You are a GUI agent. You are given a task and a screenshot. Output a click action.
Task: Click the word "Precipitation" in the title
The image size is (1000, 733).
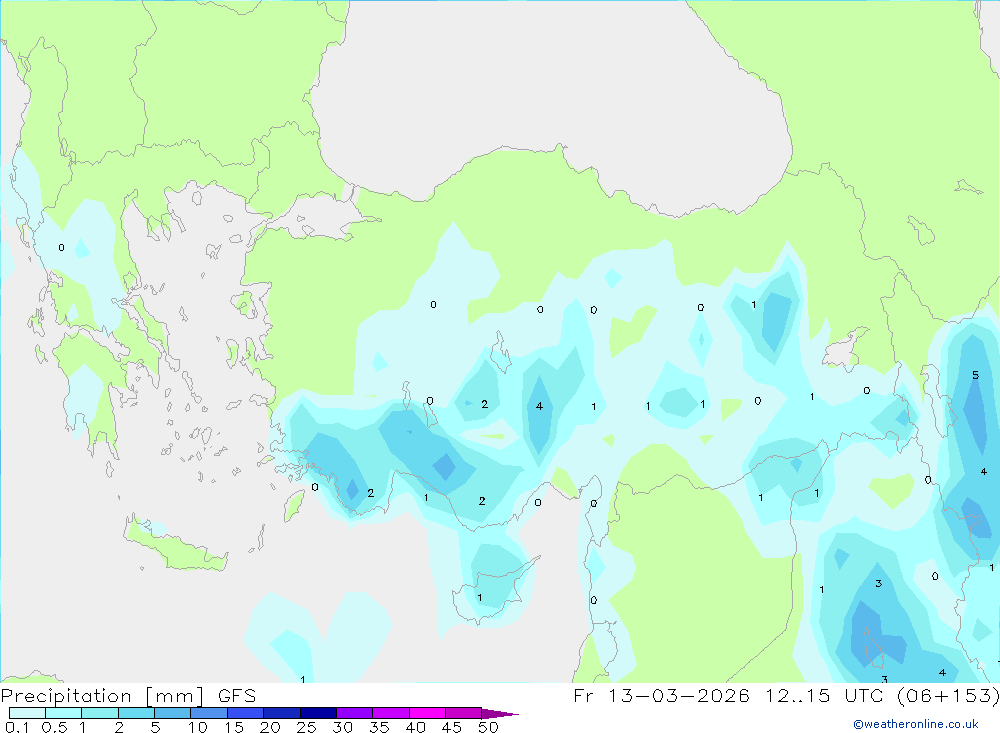tap(66, 695)
